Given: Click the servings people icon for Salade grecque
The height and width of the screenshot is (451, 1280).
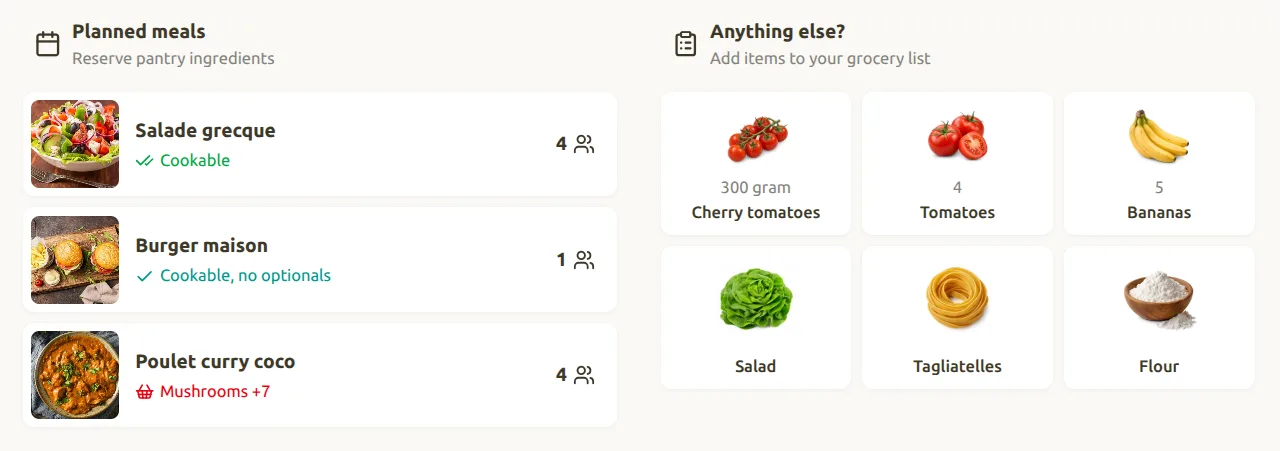Looking at the screenshot, I should tap(585, 144).
